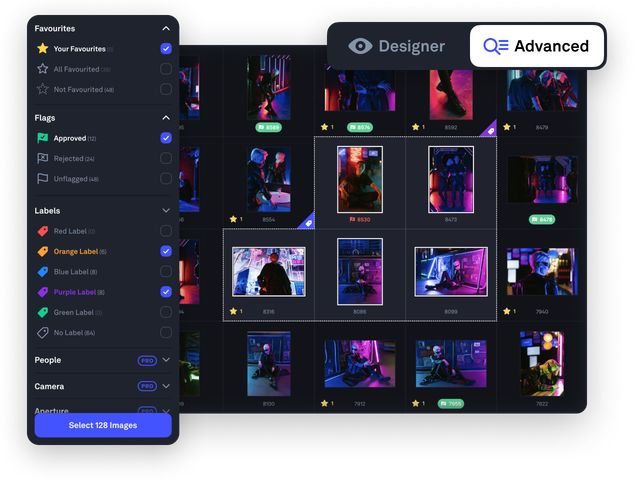640x480 pixels.
Task: Click the Rejected flag icon
Action: tap(42, 158)
